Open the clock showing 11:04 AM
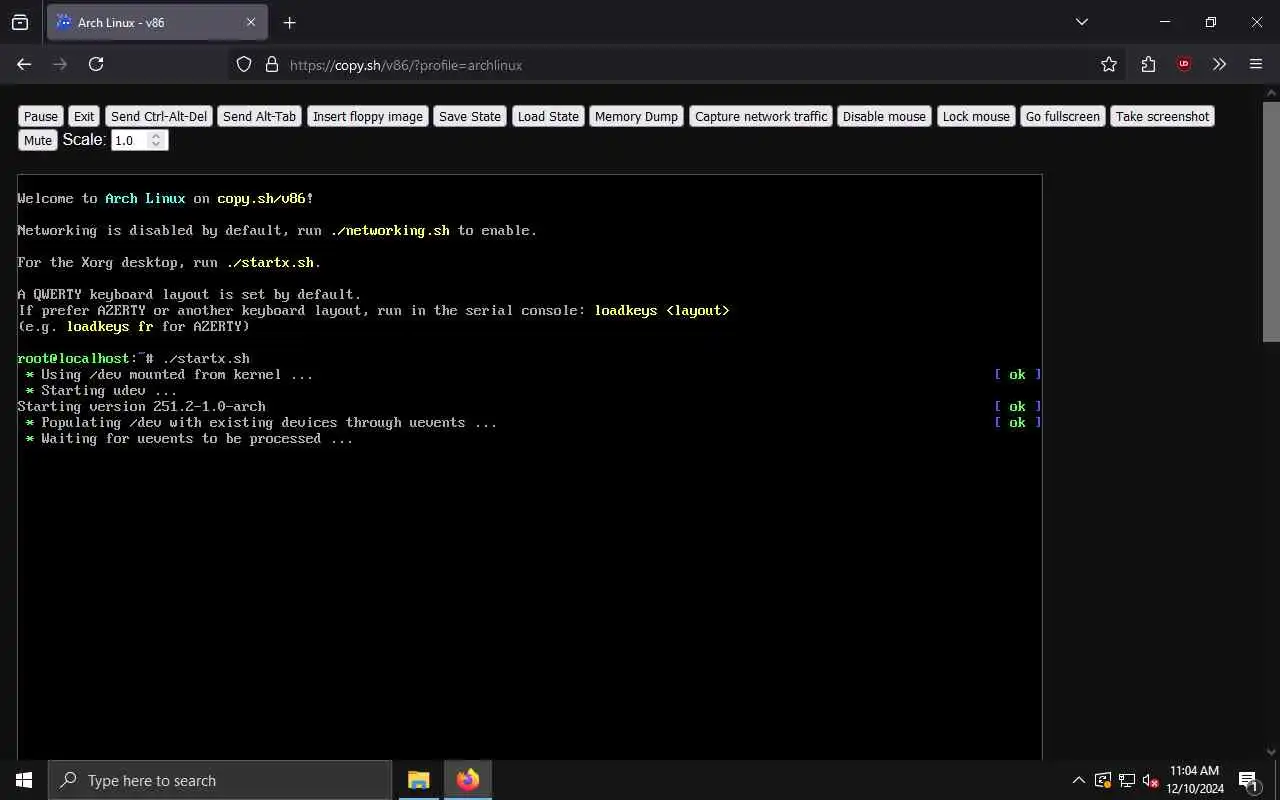1280x800 pixels. click(x=1195, y=780)
